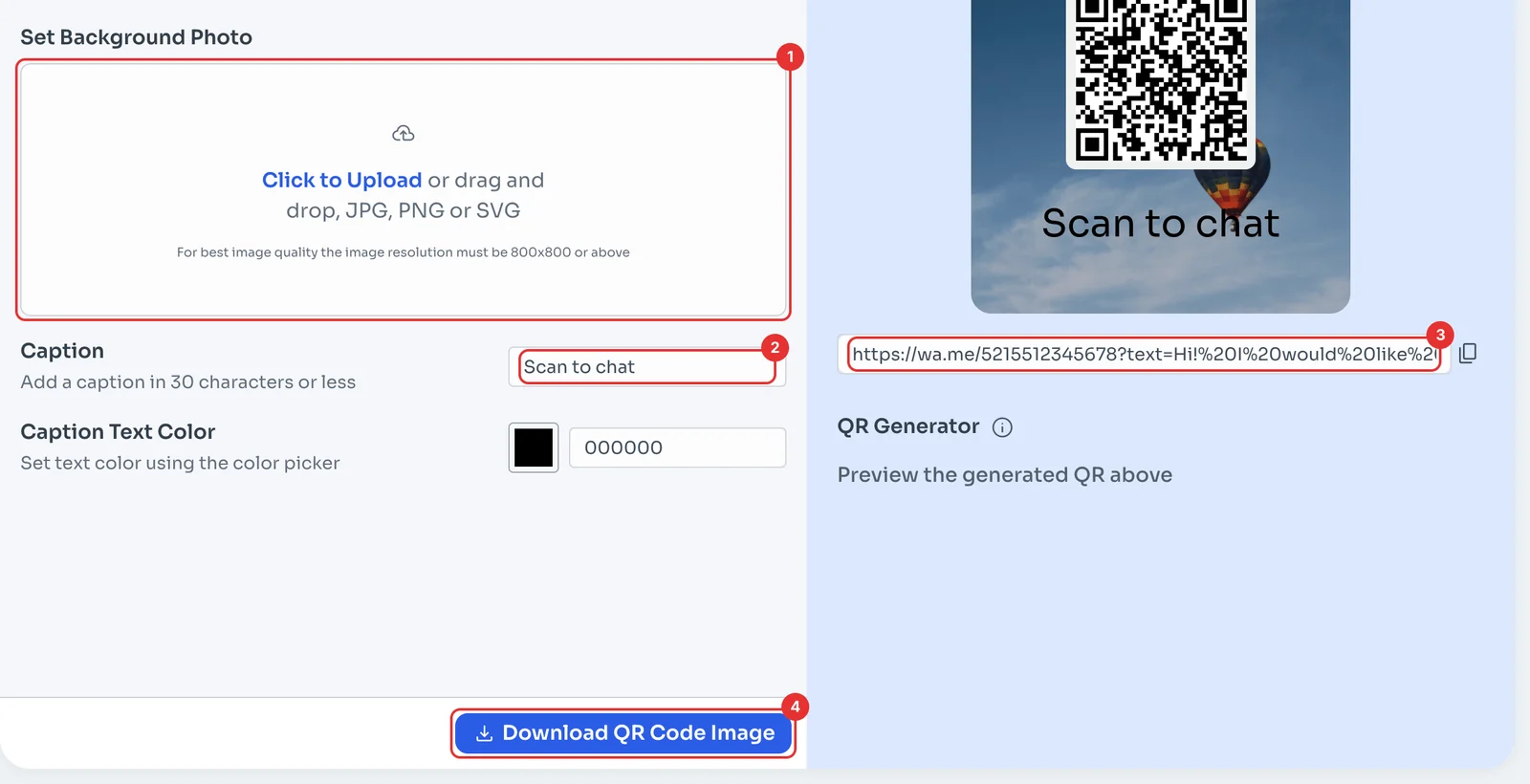Click the "Preview the generated QR above" text
Screen dimensions: 1530x784
point(1005,475)
